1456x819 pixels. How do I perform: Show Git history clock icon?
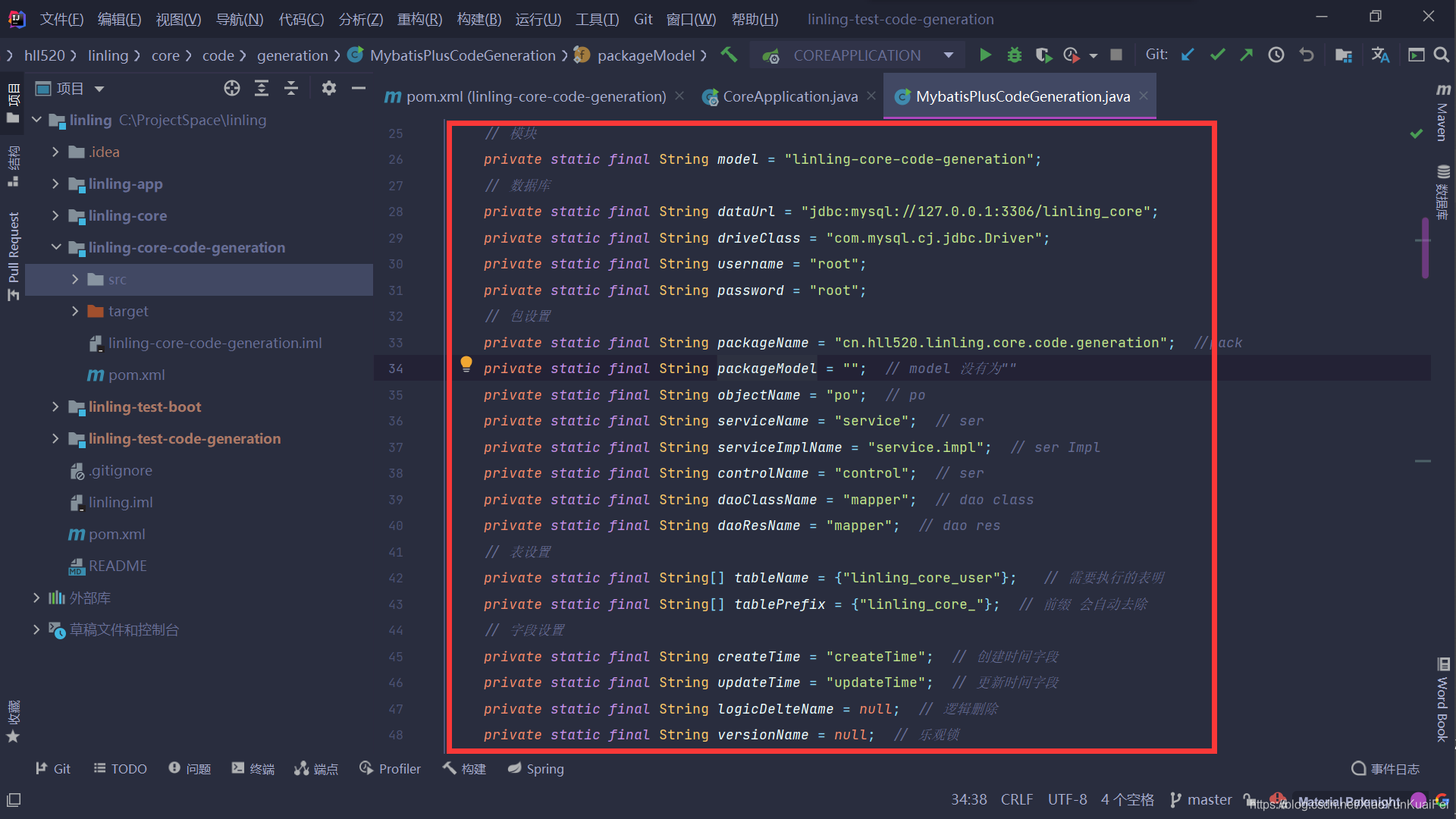coord(1276,55)
